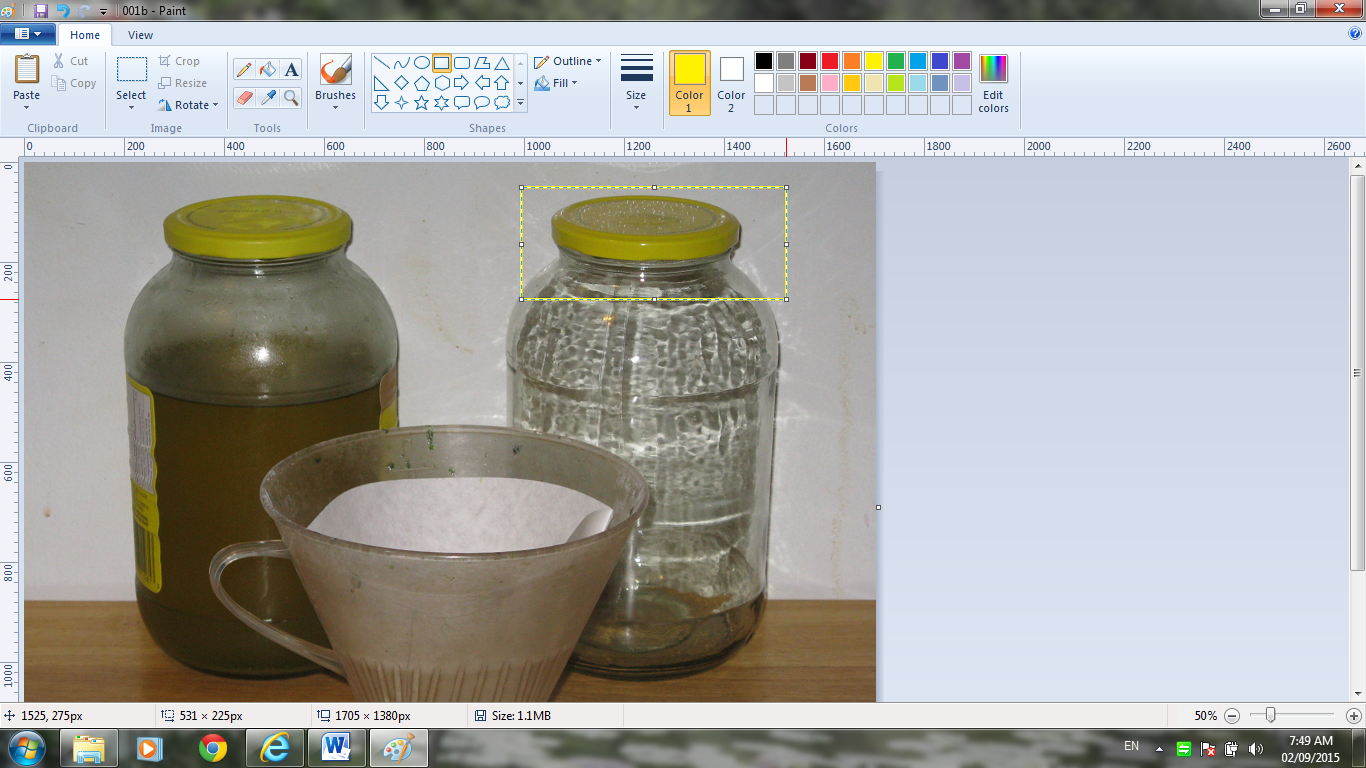This screenshot has width=1366, height=768.
Task: Click the Edit colors button
Action: pyautogui.click(x=993, y=83)
